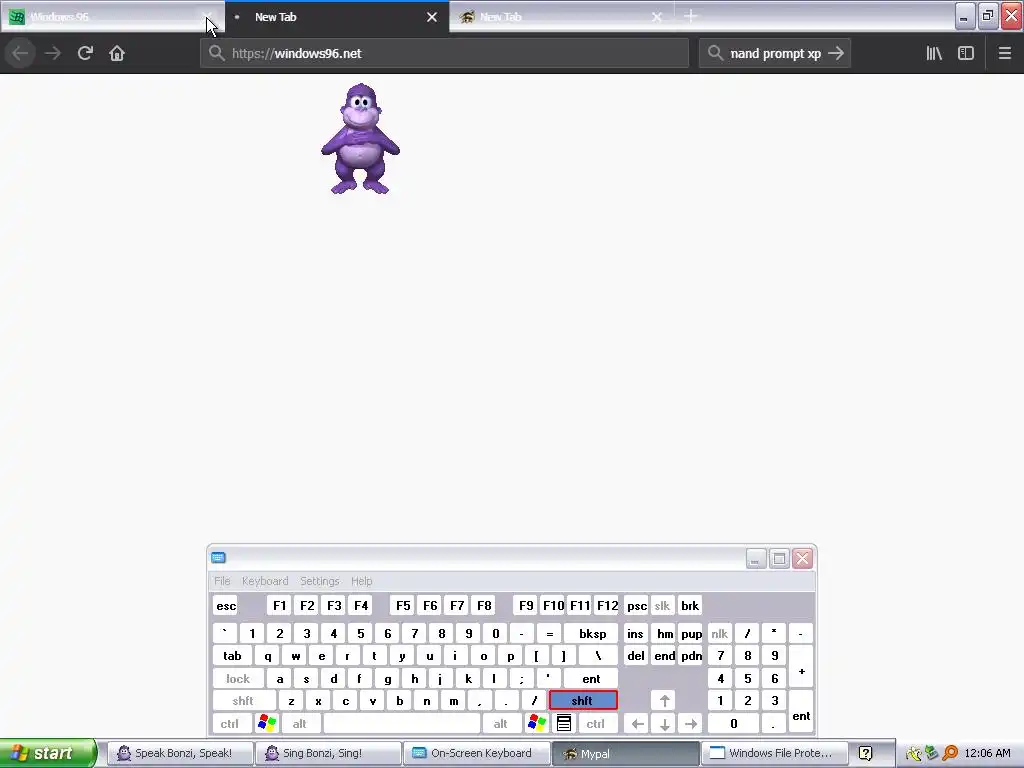Screen dimensions: 1024x768
Task: Click the On-Screen Keyboard title bar icon
Action: [218, 557]
